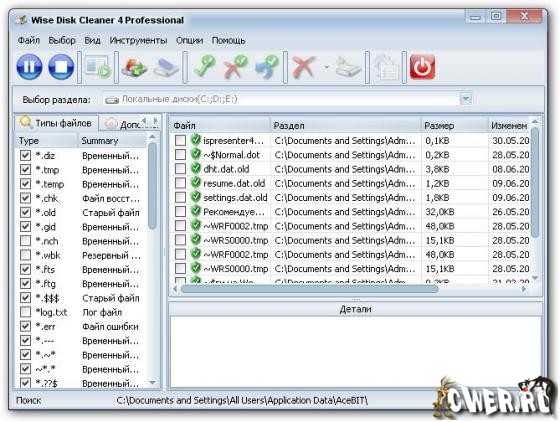
Task: Sort by the Файл column header
Action: click(220, 126)
